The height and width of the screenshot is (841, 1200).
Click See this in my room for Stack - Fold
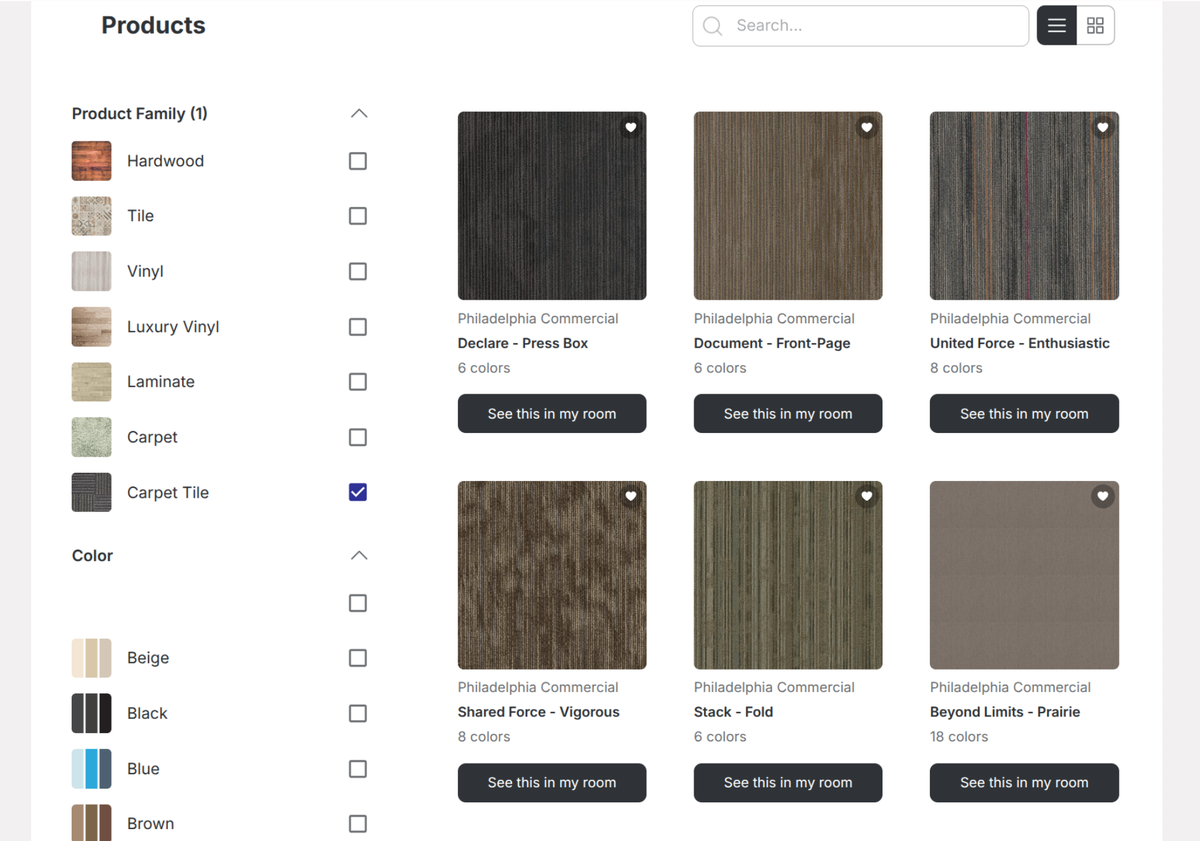tap(787, 782)
